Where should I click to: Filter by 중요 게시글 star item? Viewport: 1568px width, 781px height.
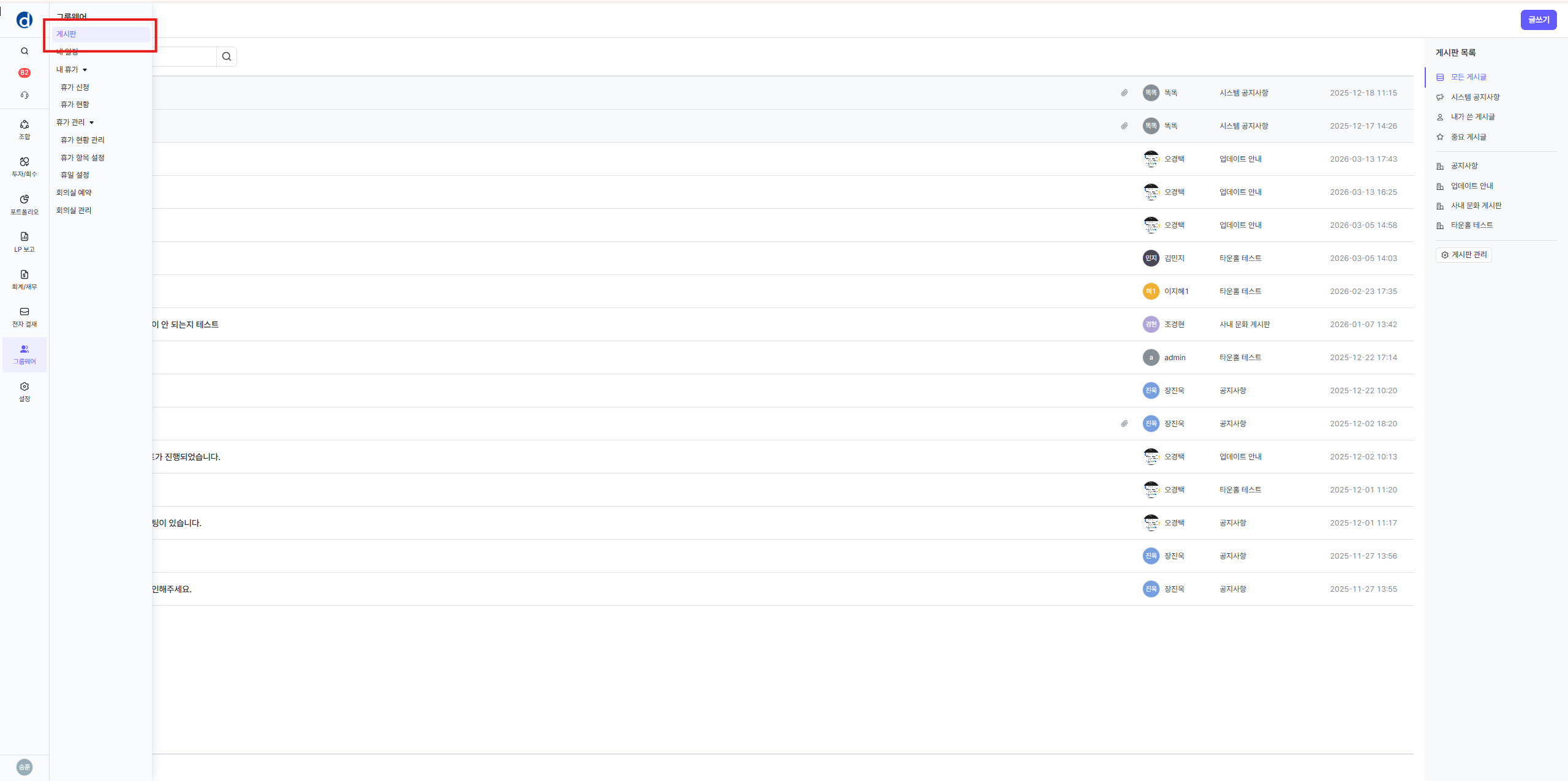point(1468,137)
